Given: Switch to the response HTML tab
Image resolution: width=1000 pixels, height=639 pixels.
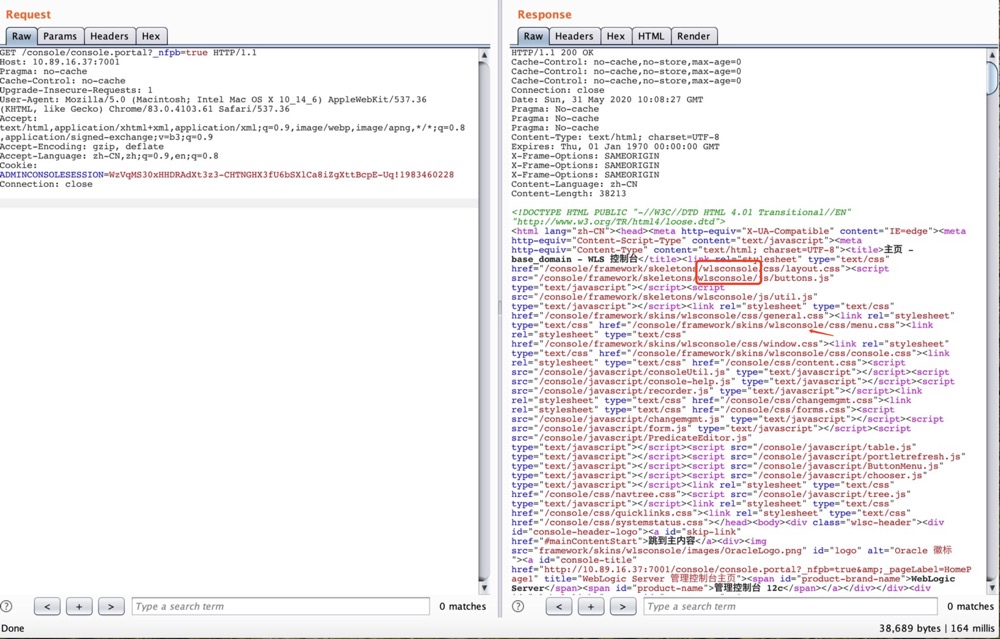Looking at the screenshot, I should coord(651,36).
